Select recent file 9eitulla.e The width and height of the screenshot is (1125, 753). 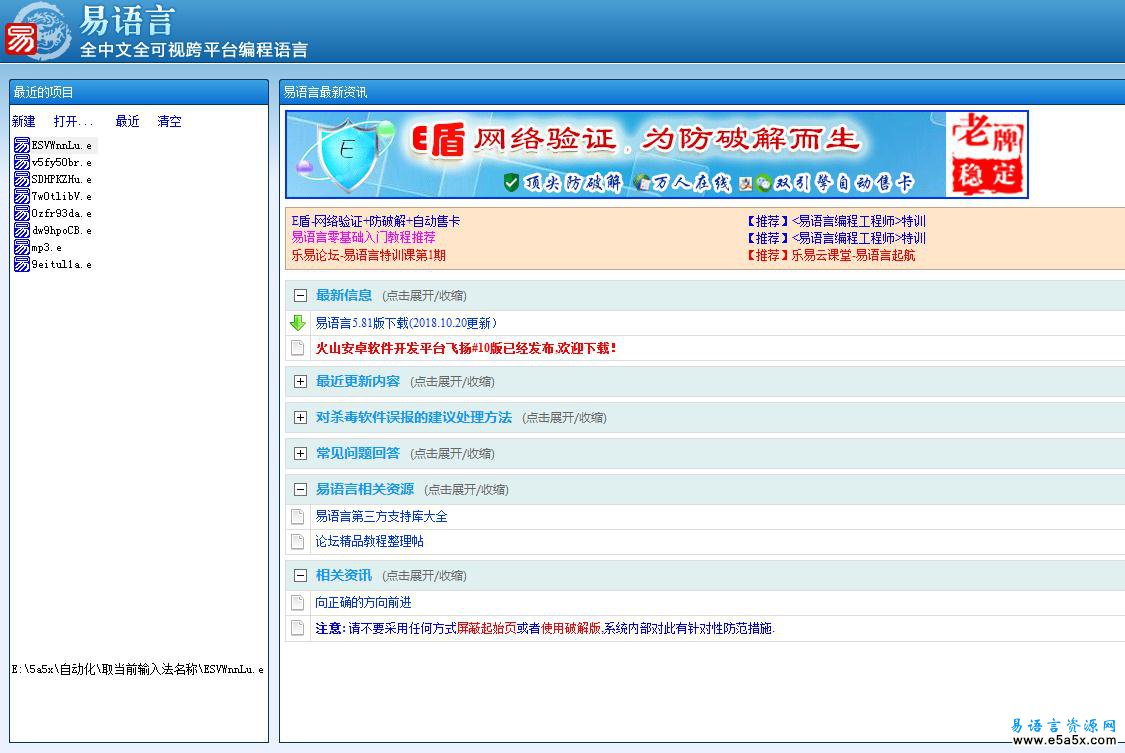[x=62, y=265]
